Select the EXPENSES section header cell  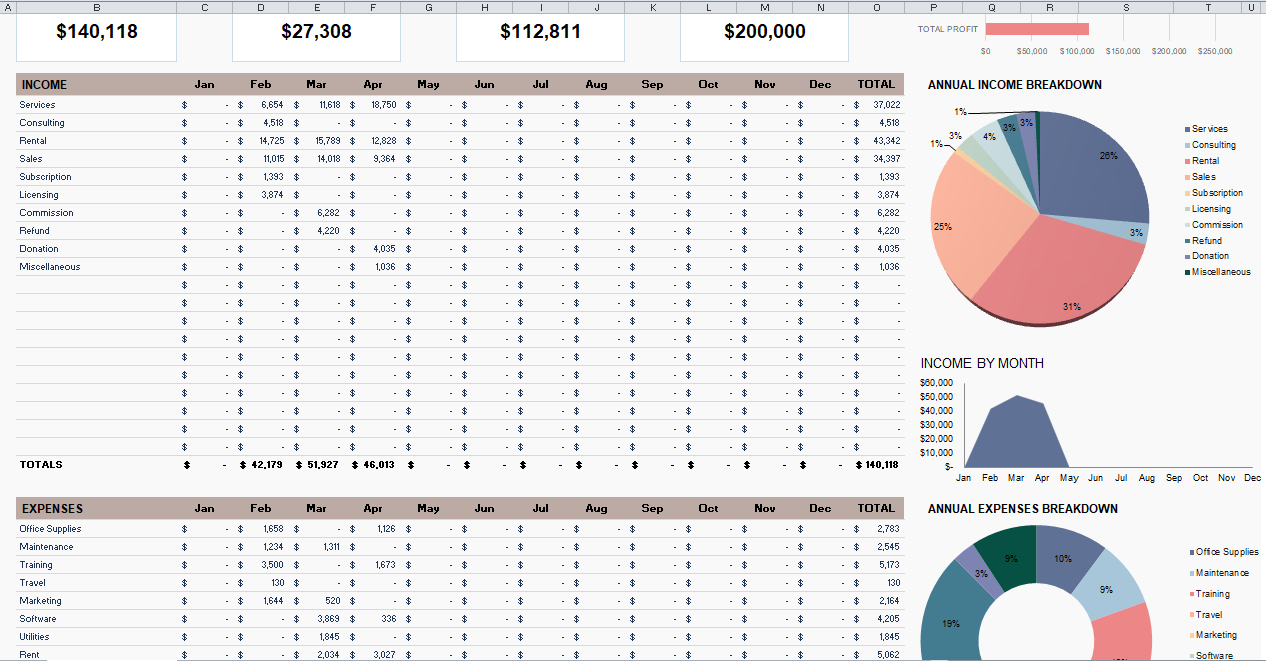tap(52, 509)
